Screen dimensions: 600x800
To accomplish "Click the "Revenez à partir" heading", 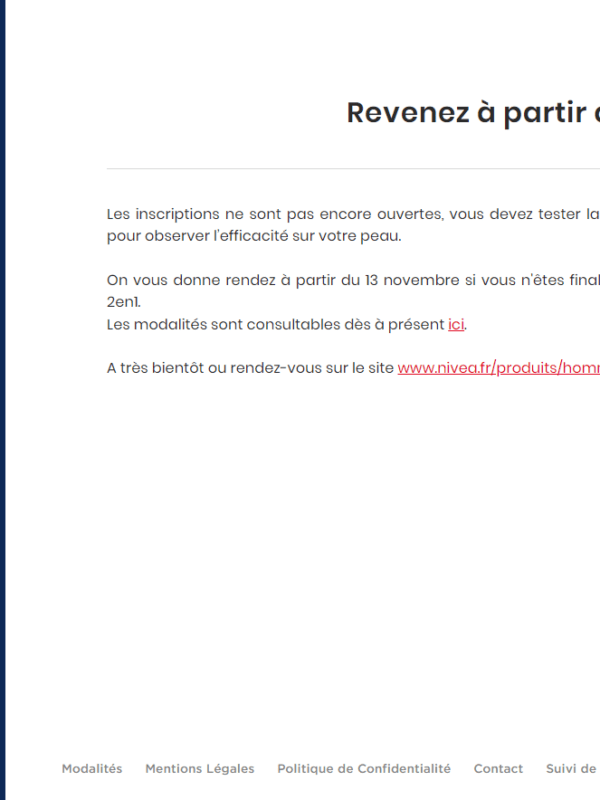I will tap(472, 113).
